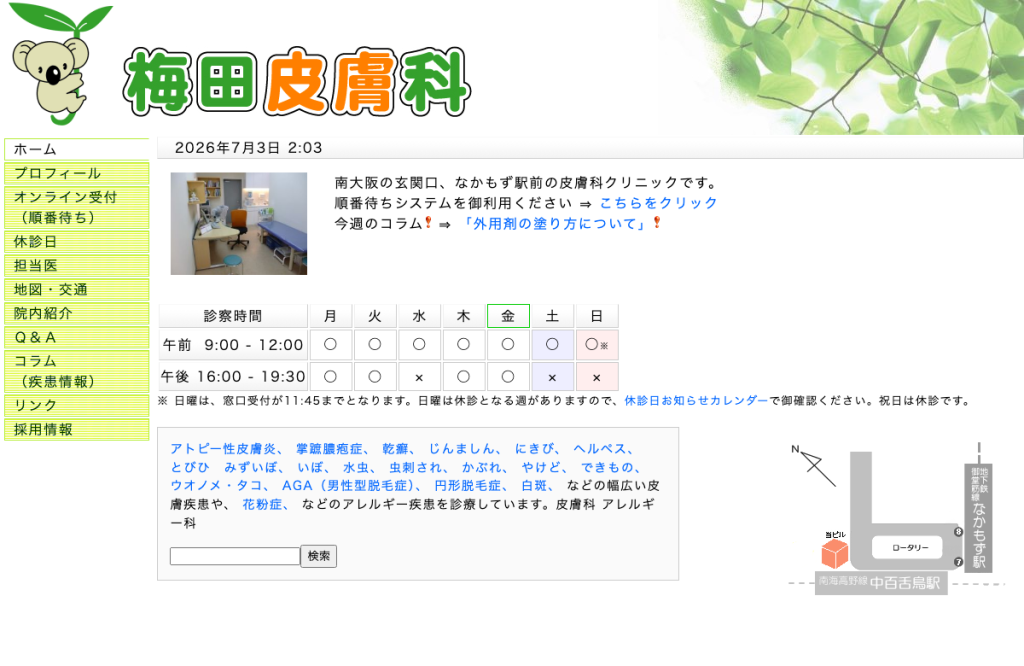1024x666 pixels.
Task: Open 院内紹介 in the sidebar
Action: 76,313
